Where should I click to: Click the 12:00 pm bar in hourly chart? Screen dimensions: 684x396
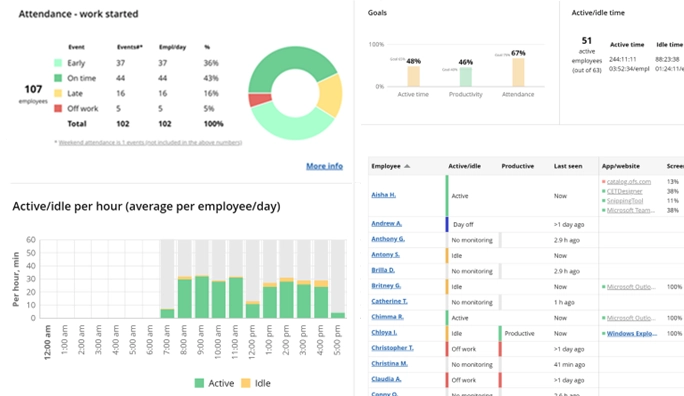[x=253, y=309]
